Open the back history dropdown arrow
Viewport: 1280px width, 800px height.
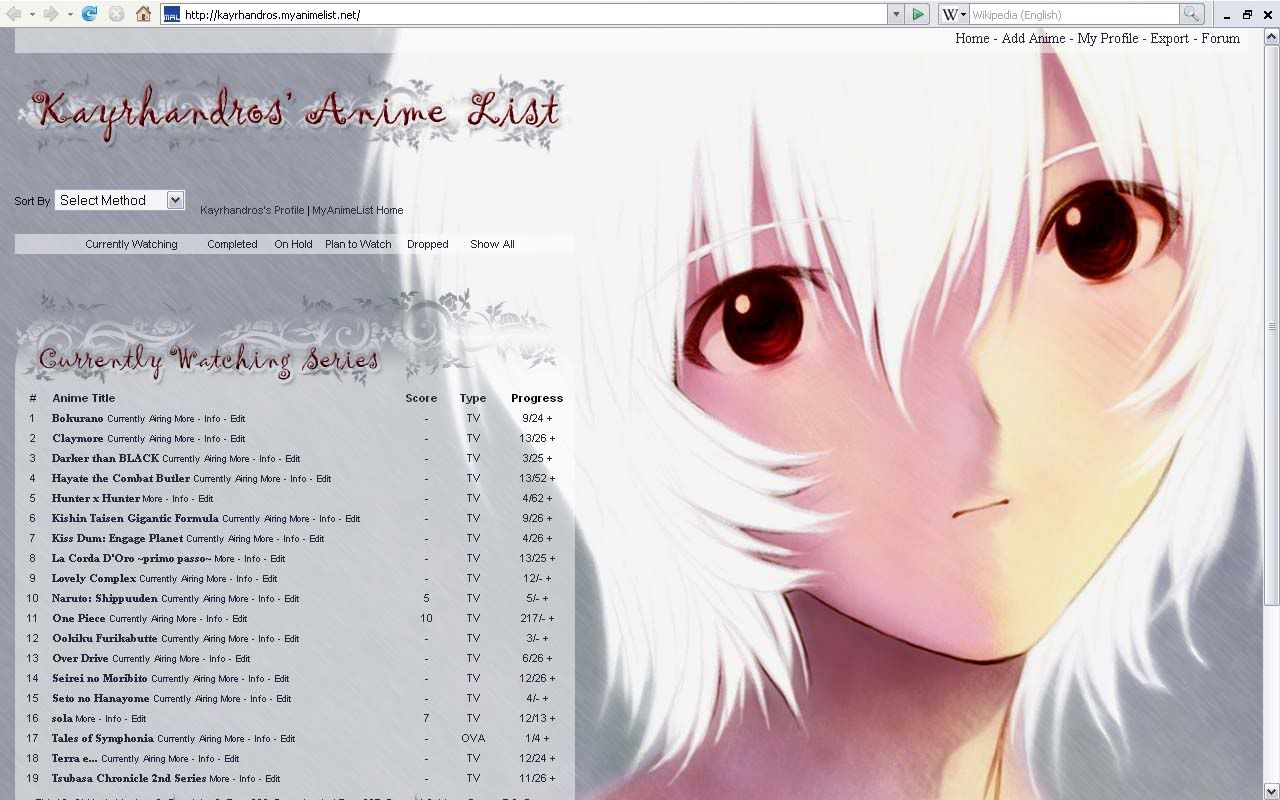pos(32,14)
